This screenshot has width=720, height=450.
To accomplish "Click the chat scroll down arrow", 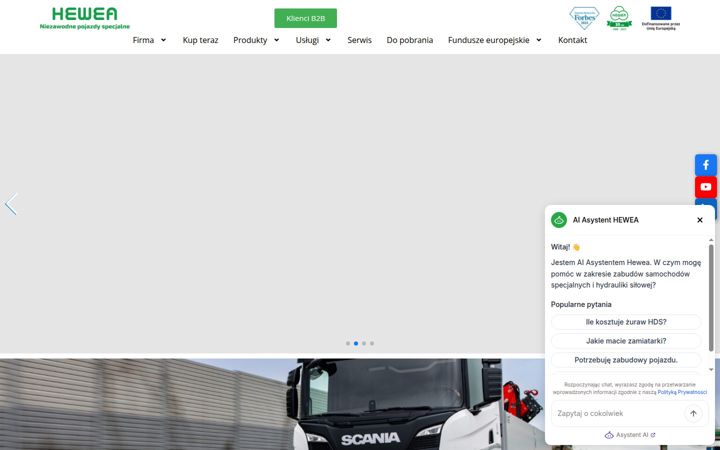I will 711,370.
